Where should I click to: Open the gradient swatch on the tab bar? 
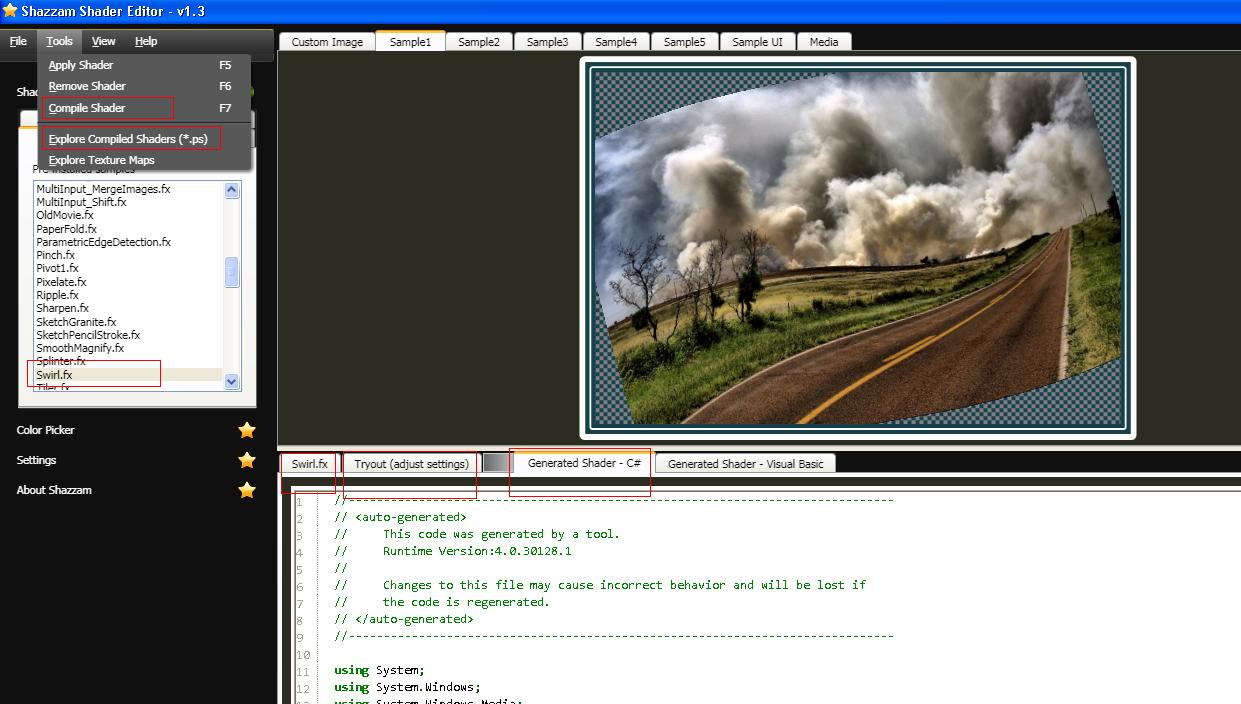496,462
